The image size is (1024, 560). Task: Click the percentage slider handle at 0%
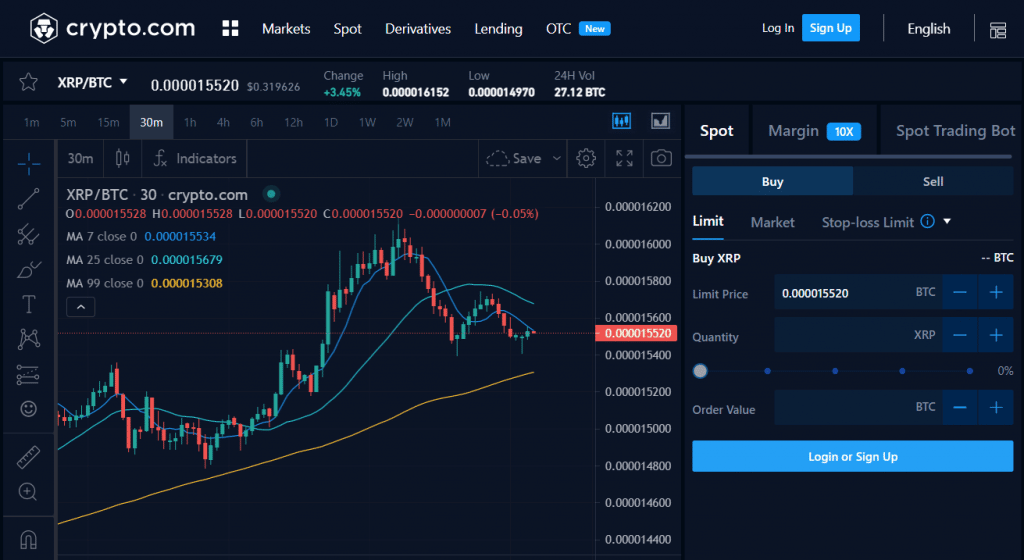(x=700, y=371)
